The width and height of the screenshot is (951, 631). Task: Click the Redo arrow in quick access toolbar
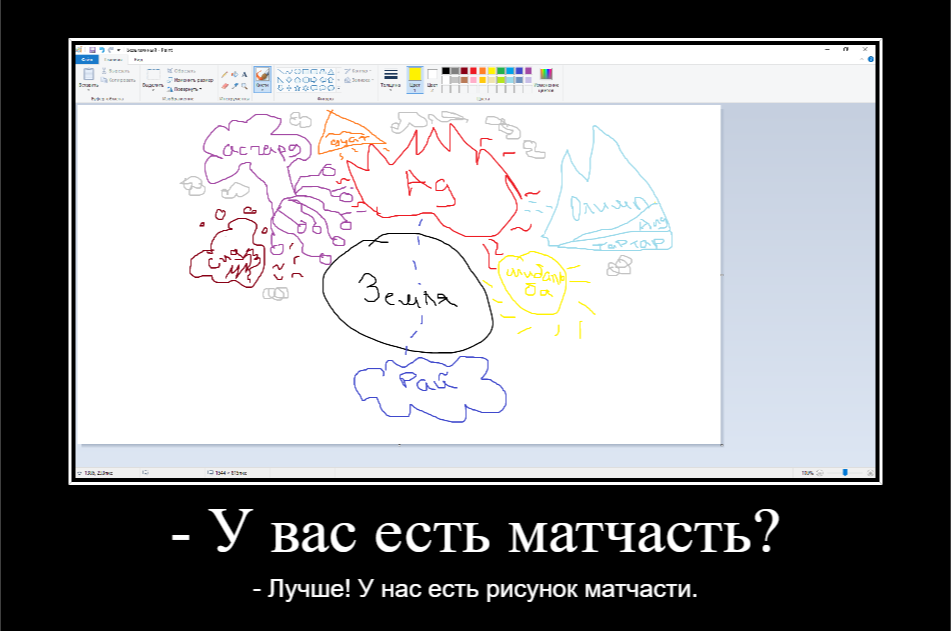[x=110, y=50]
